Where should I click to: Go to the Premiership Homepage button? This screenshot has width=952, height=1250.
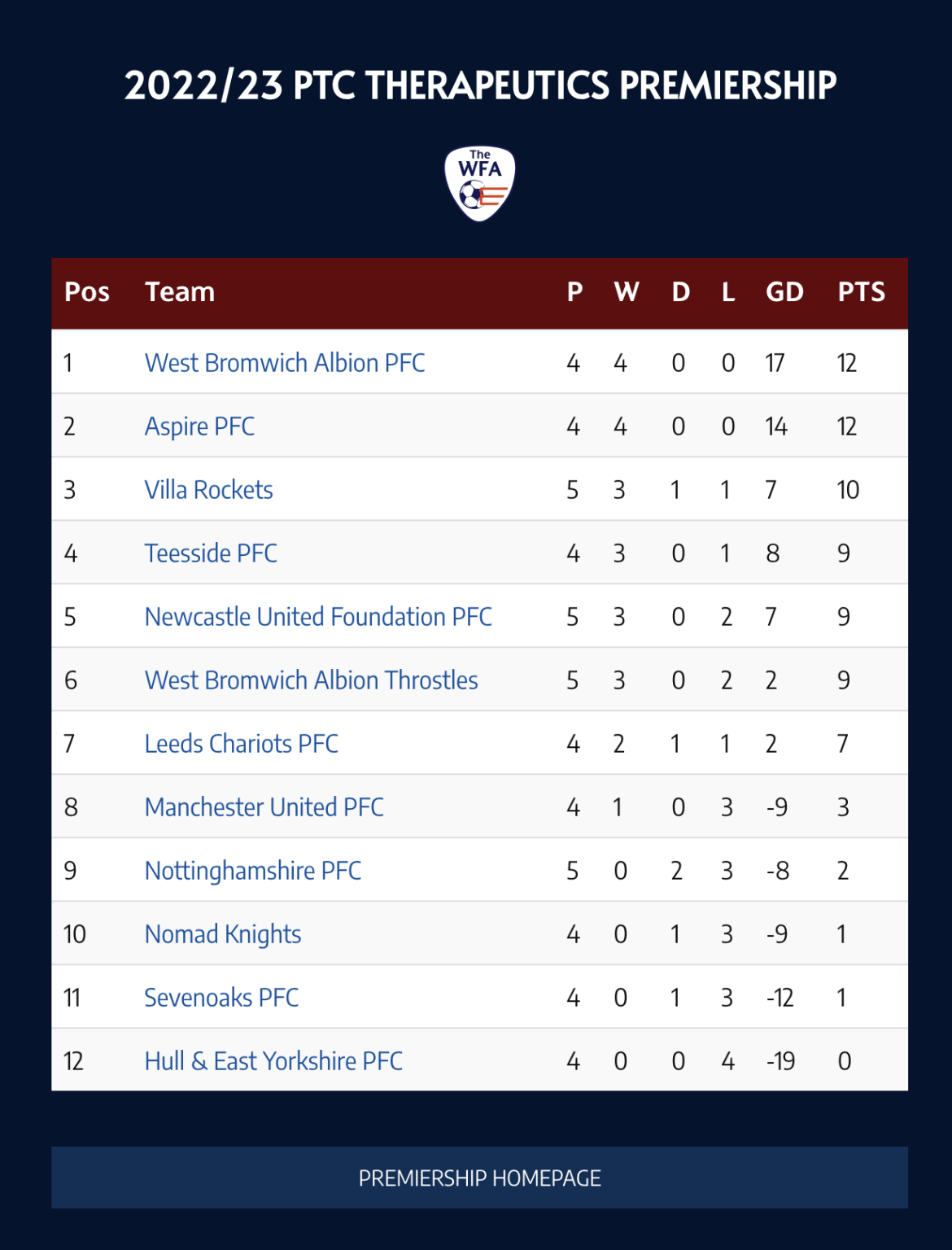tap(479, 1178)
